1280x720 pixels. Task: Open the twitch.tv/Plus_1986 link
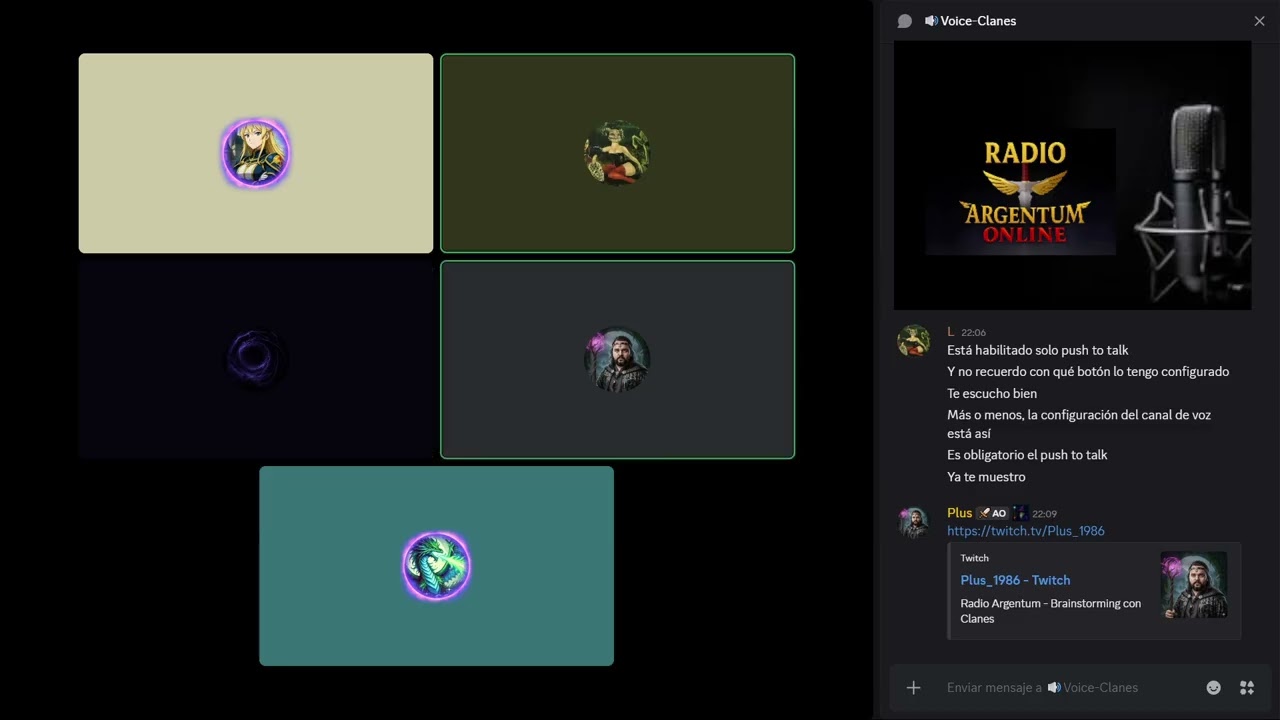(x=1026, y=531)
